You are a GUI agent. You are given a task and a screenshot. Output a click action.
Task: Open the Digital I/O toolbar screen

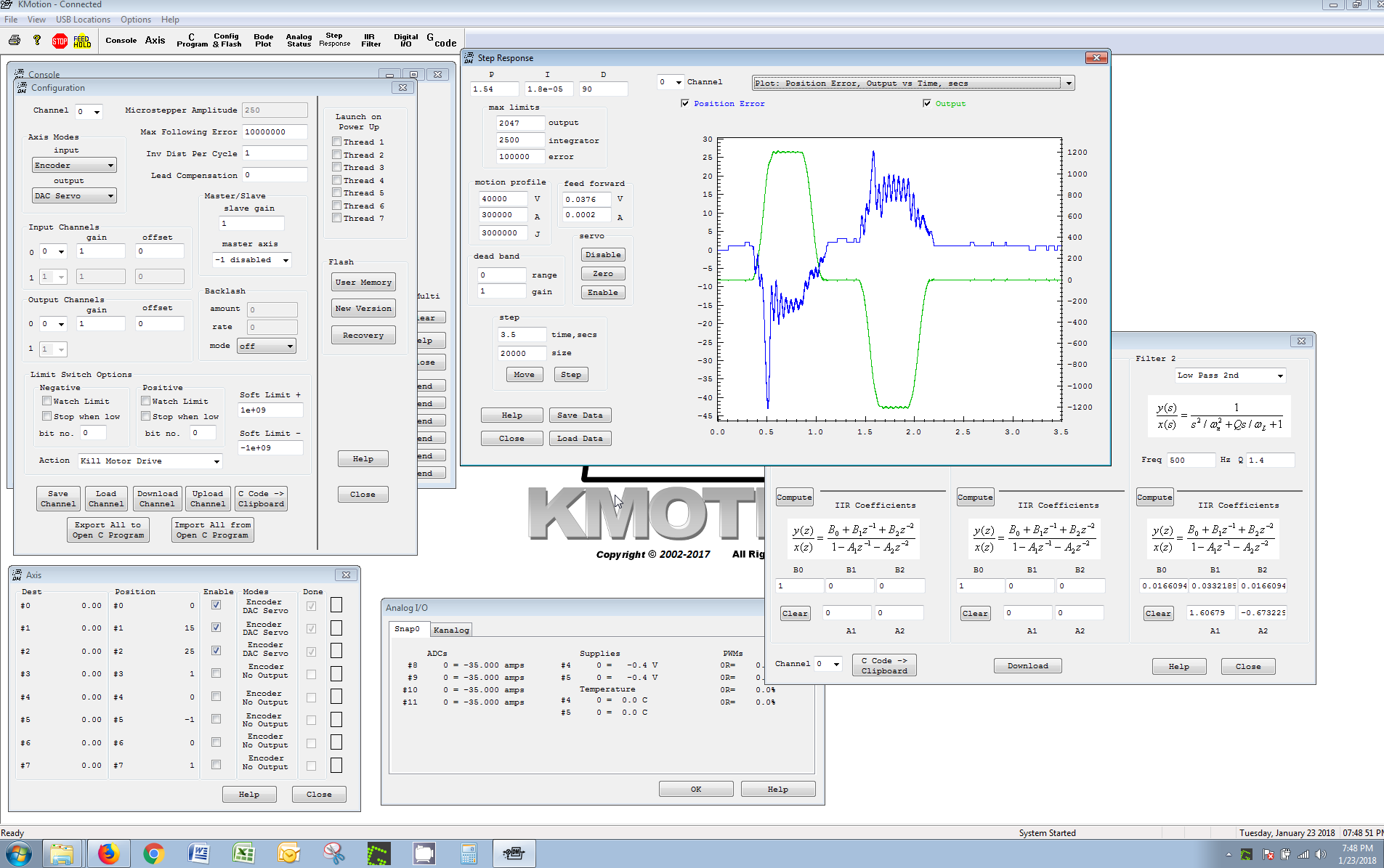(x=405, y=41)
